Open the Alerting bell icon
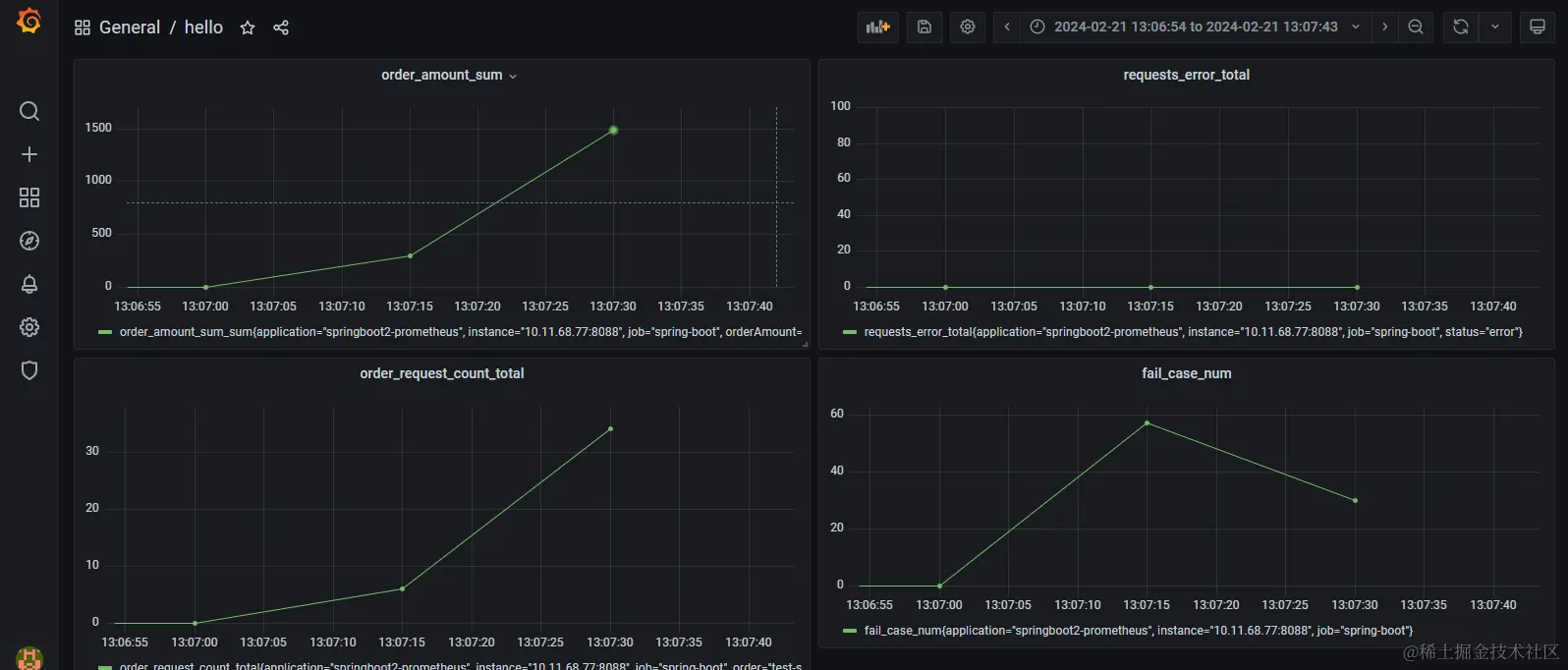This screenshot has width=1568, height=670. [x=29, y=284]
